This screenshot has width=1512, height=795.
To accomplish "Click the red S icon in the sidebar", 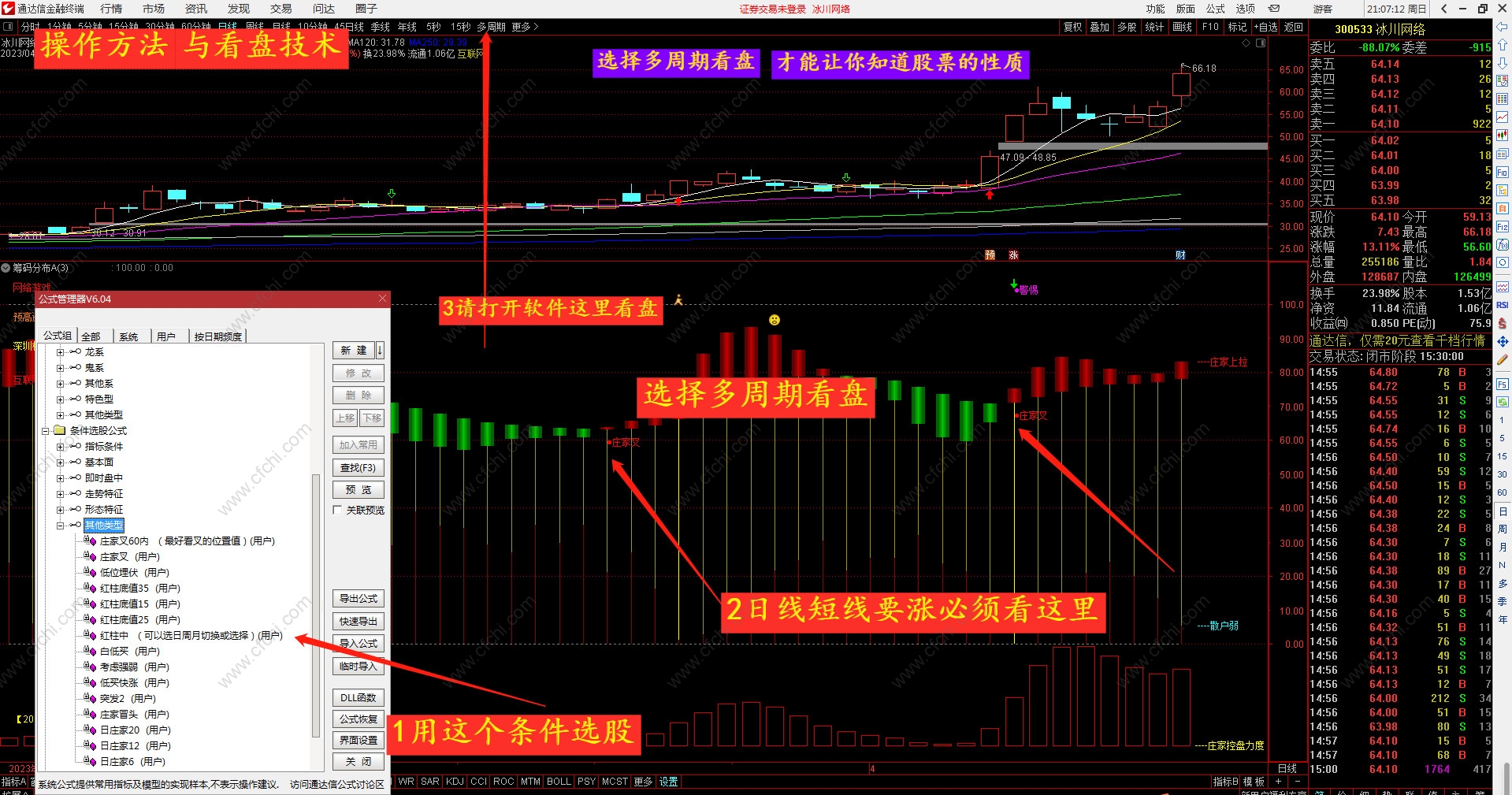I will pos(1503,323).
